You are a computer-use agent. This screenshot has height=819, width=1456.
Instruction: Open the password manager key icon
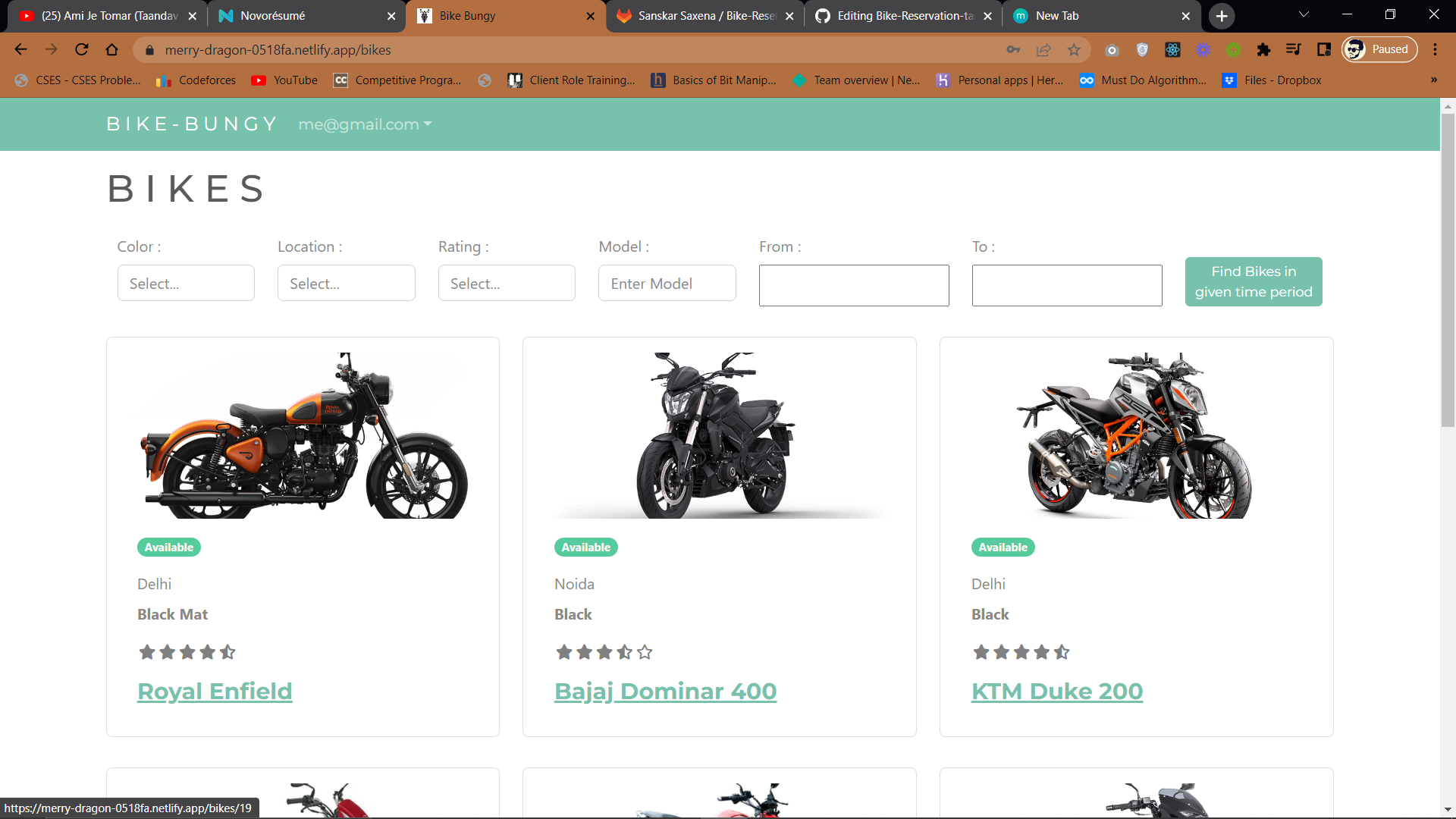tap(1013, 50)
